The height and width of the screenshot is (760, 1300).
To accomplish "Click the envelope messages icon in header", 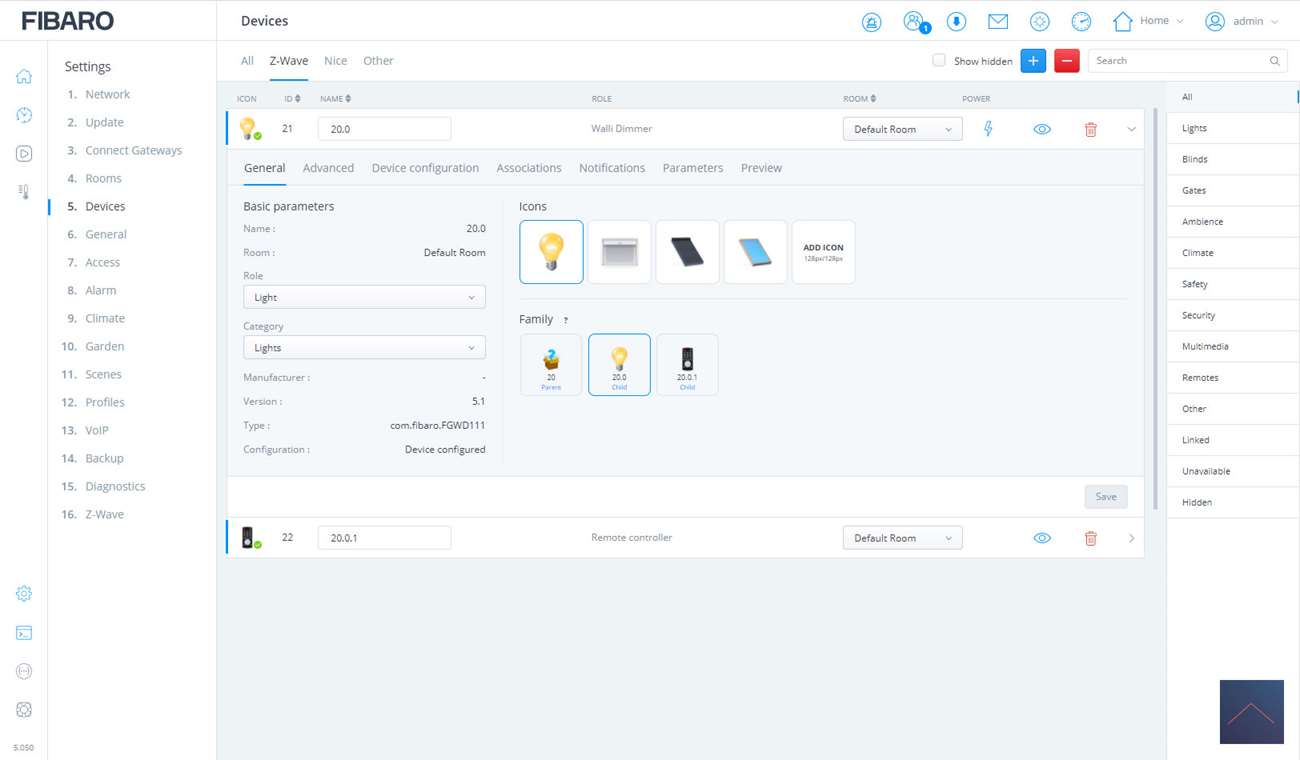I will [x=997, y=21].
